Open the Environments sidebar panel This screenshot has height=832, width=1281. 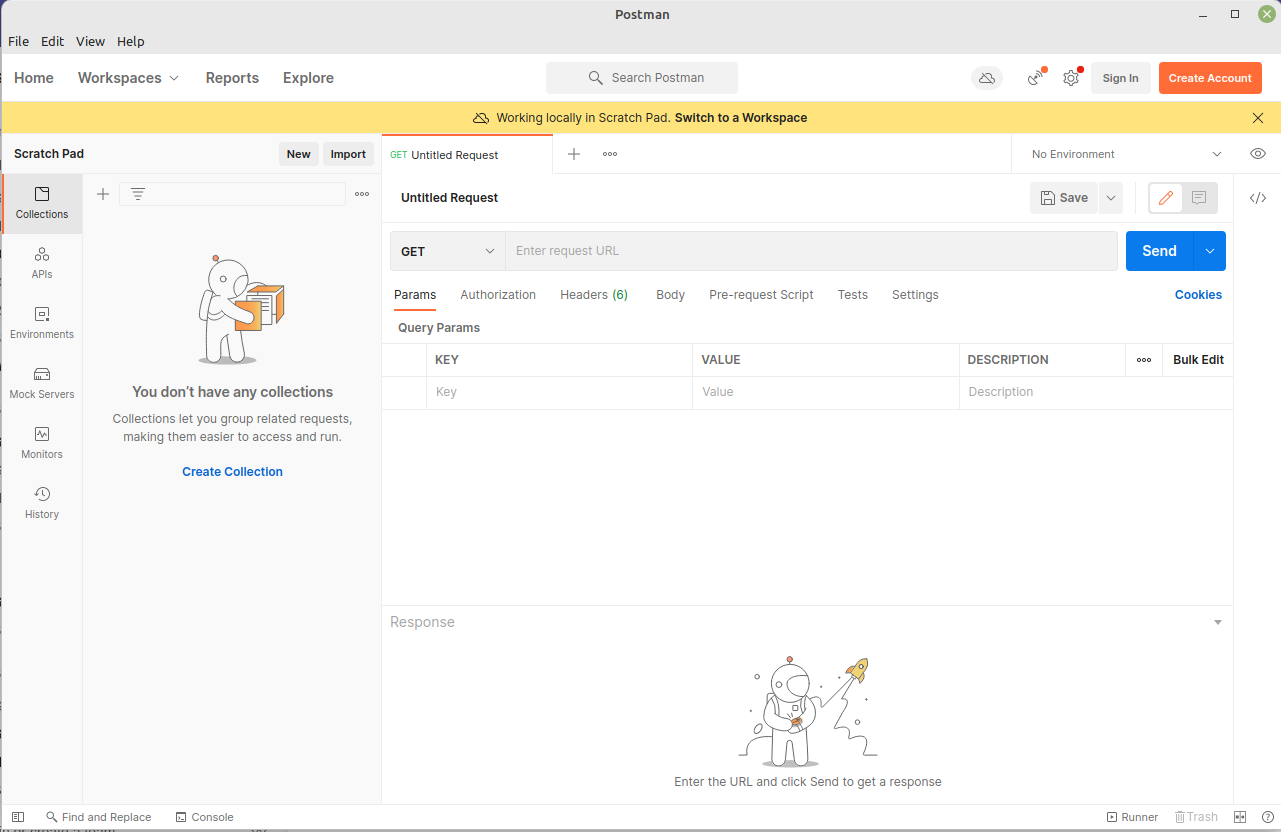tap(42, 323)
